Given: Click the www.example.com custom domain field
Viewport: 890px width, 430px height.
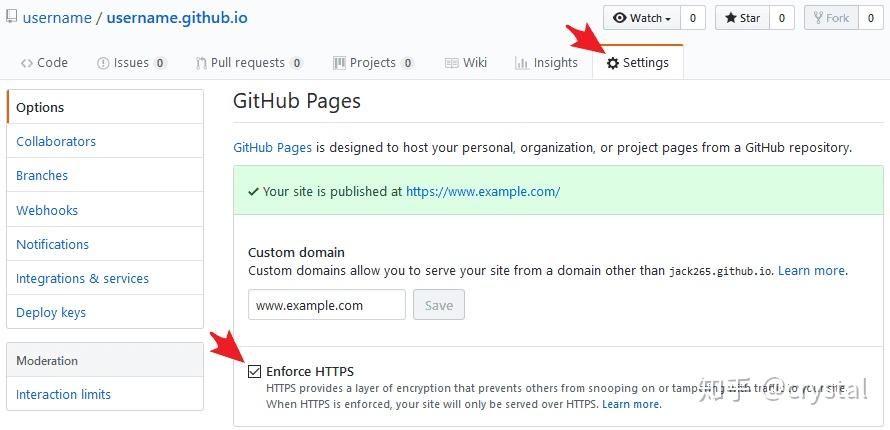Looking at the screenshot, I should (327, 305).
